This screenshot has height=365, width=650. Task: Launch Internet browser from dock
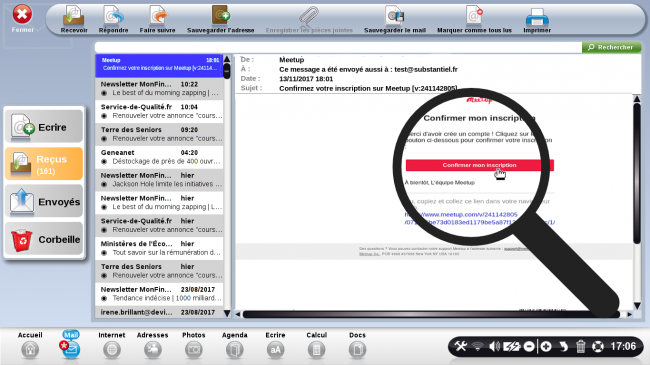point(112,345)
